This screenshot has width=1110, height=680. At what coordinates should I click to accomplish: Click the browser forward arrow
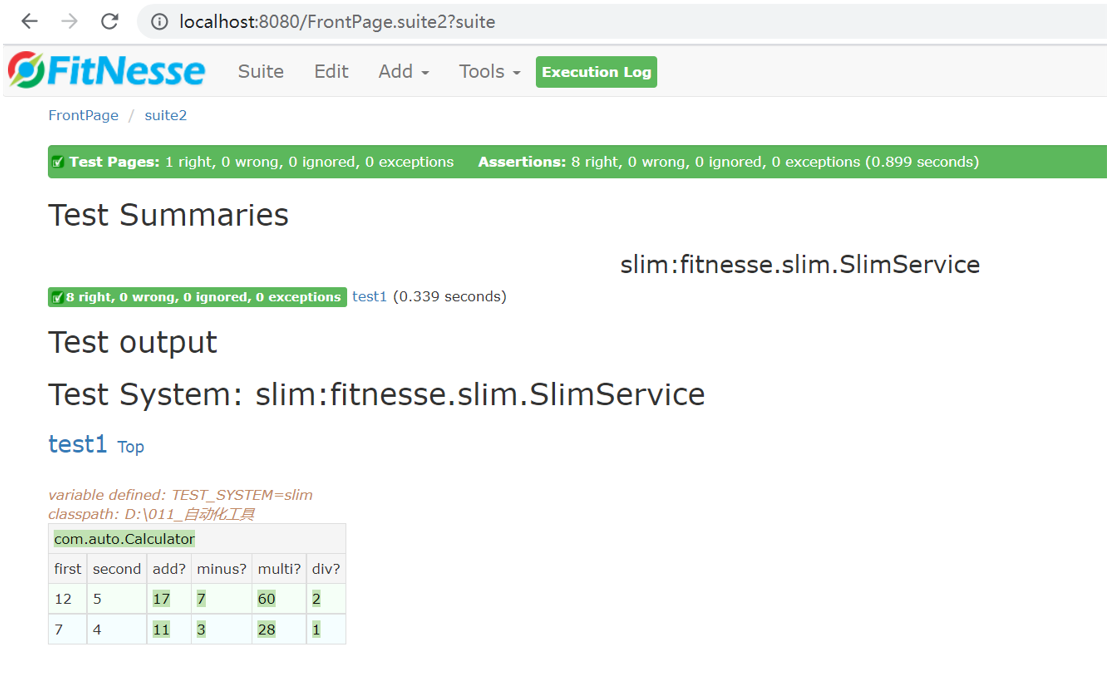[x=69, y=21]
